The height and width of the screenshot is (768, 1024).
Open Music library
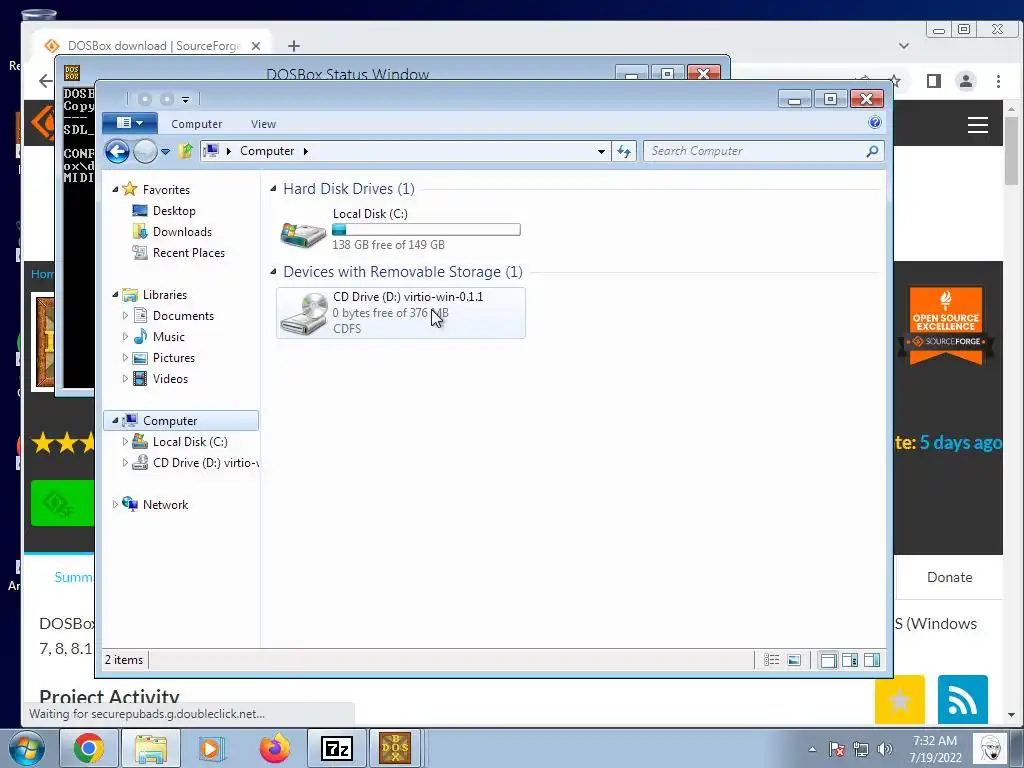click(x=168, y=337)
